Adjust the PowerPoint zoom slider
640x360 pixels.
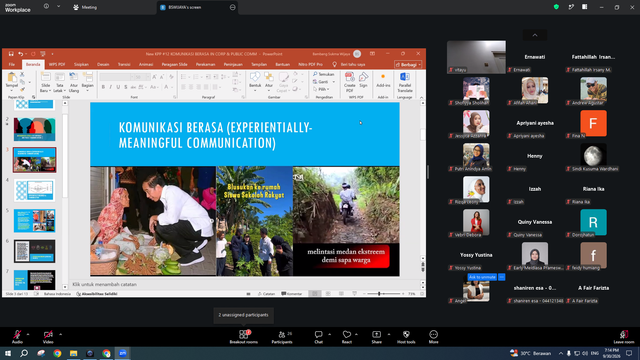pos(379,293)
